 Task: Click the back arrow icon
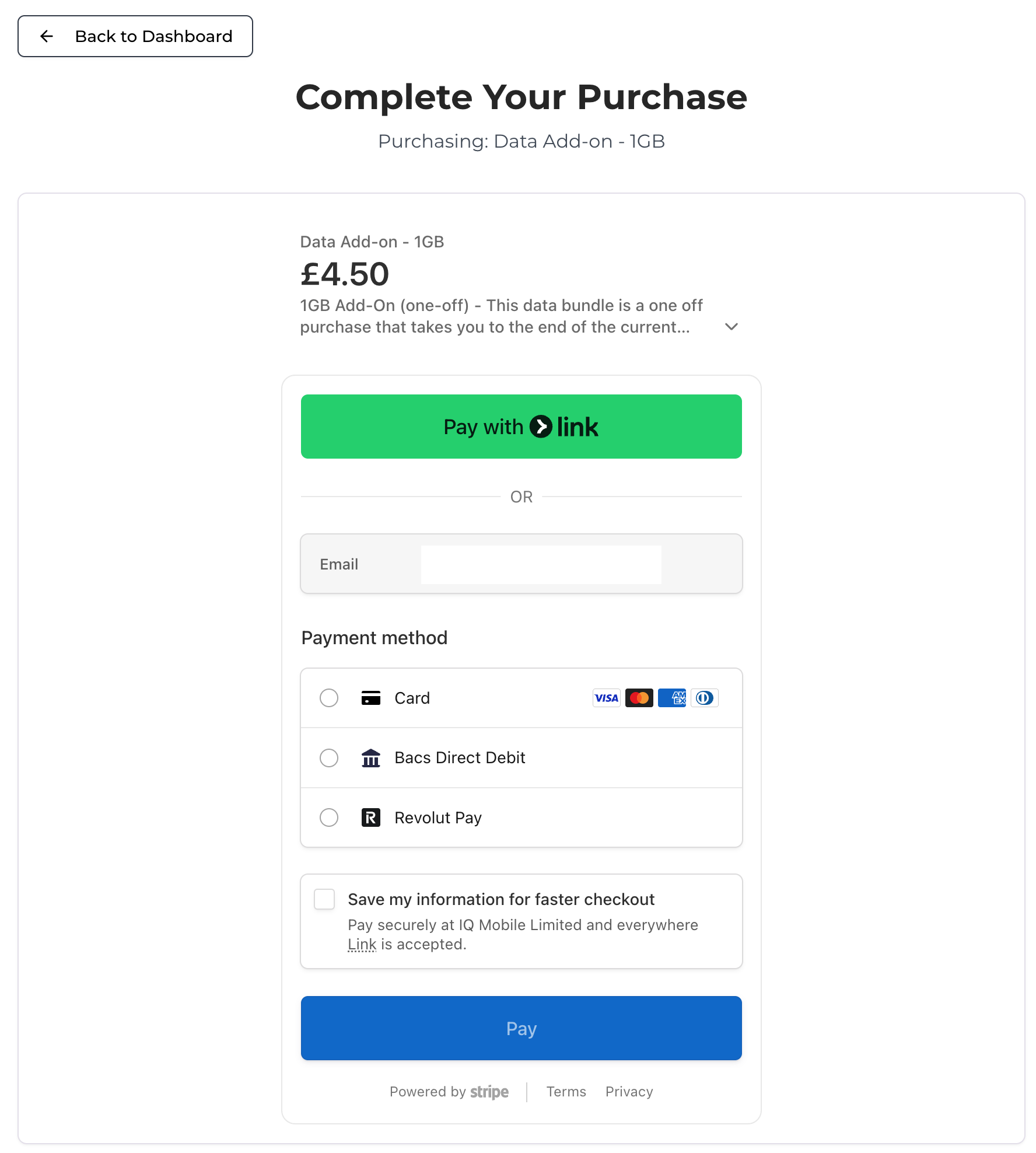(45, 36)
